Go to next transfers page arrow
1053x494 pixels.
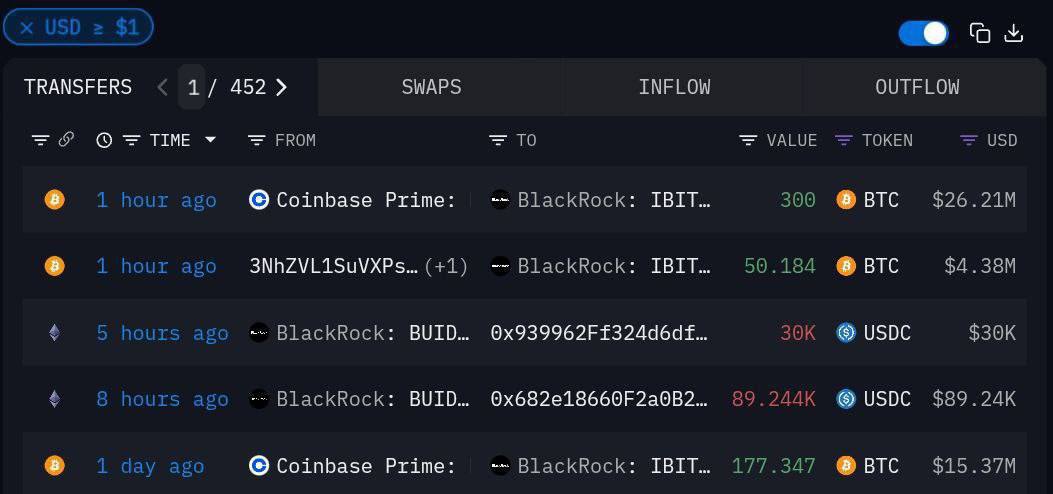281,87
